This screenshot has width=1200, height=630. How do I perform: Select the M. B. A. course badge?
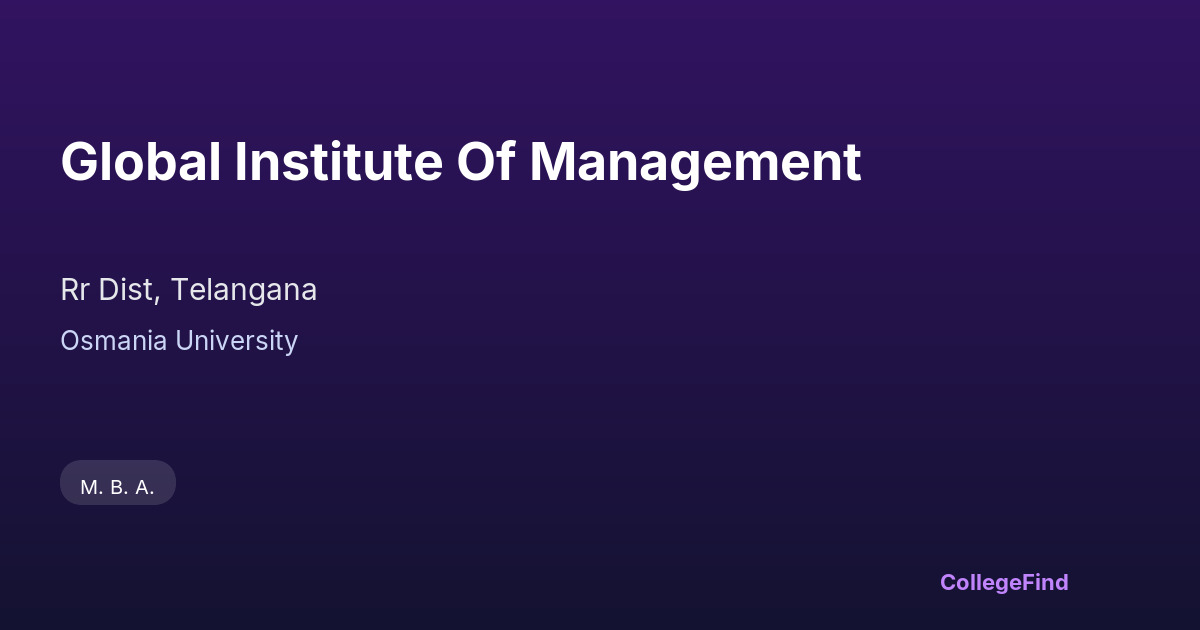pyautogui.click(x=118, y=487)
